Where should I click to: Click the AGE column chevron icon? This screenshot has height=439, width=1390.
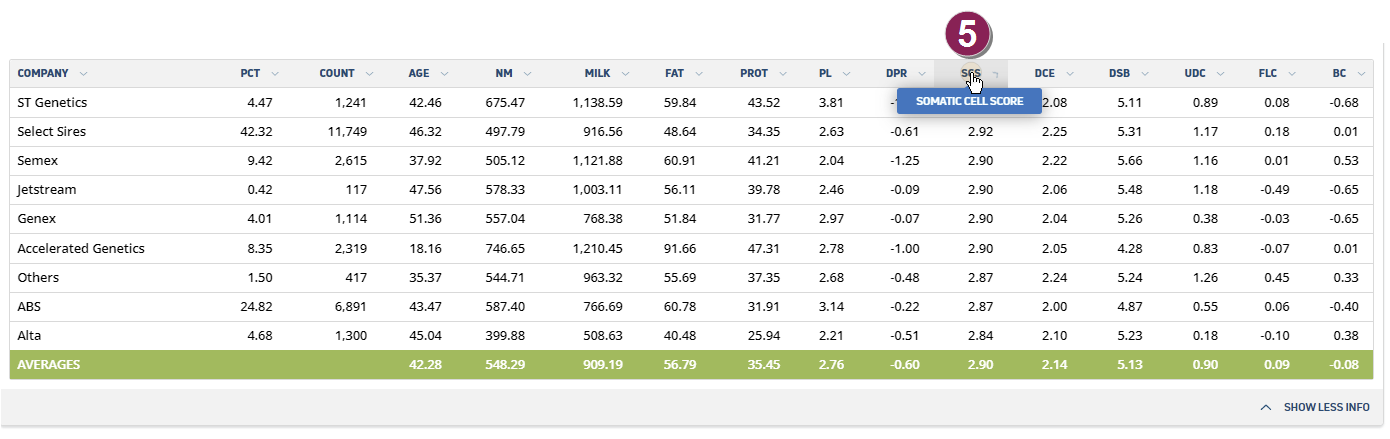click(x=443, y=74)
